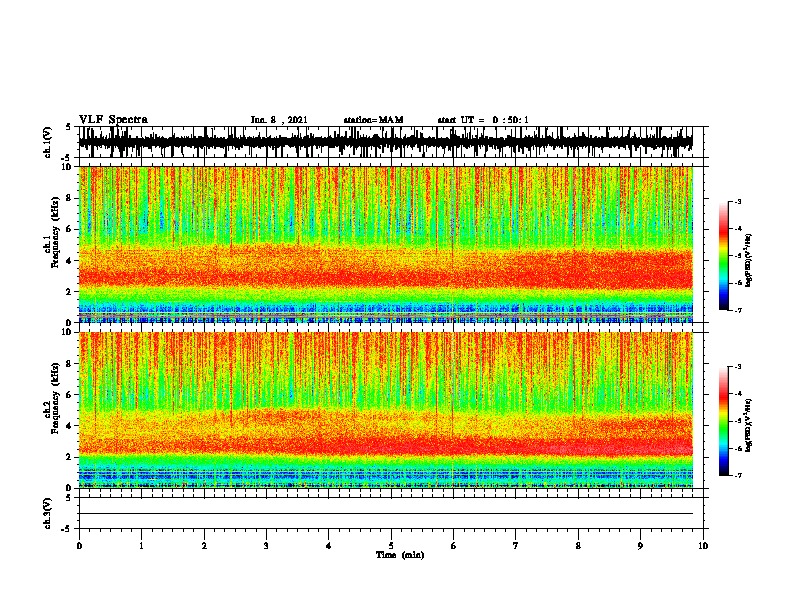This screenshot has height=612, width=792.
Task: Click tick label "9" on Time axis
Action: 640,546
